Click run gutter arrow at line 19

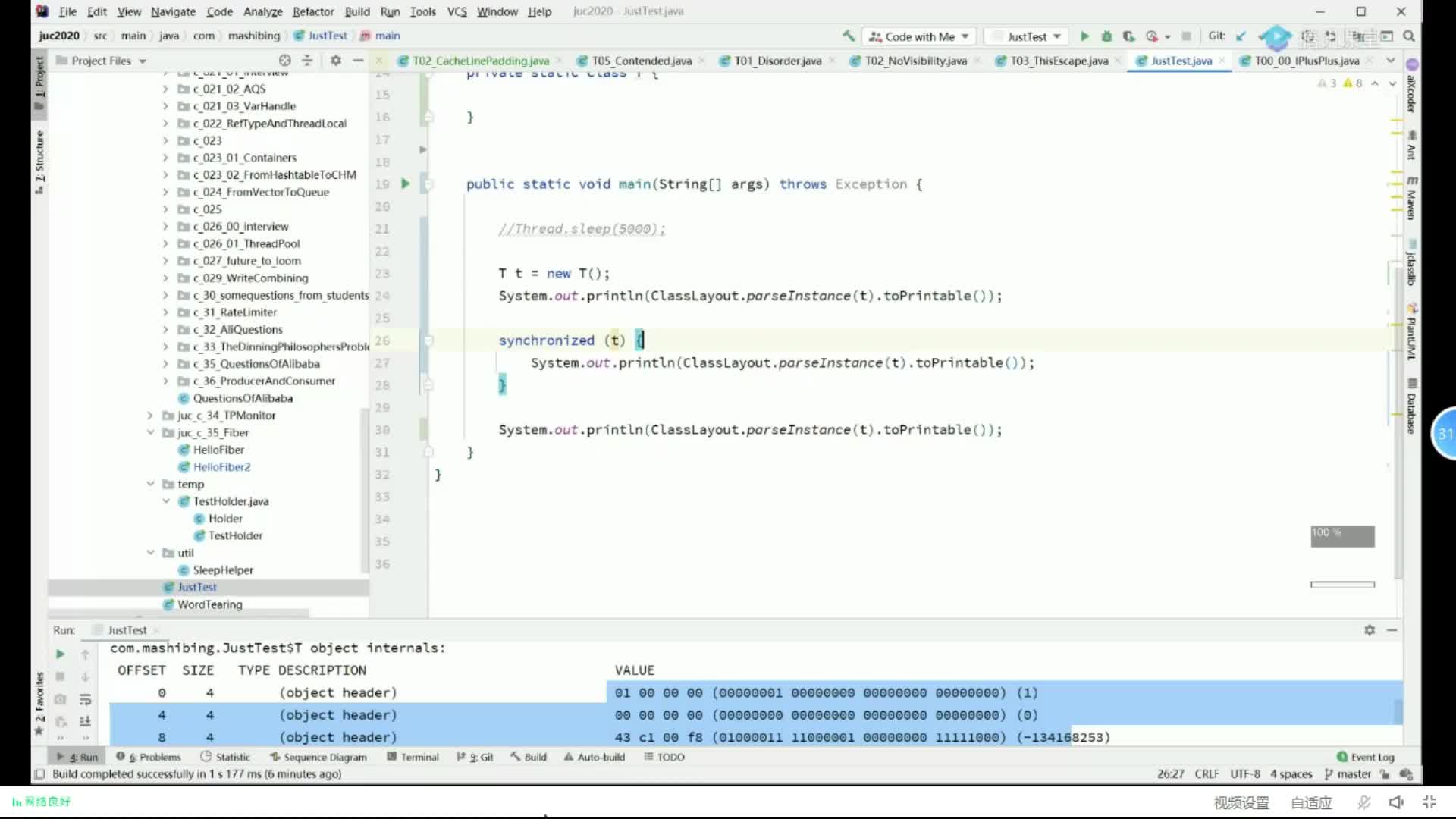click(405, 184)
